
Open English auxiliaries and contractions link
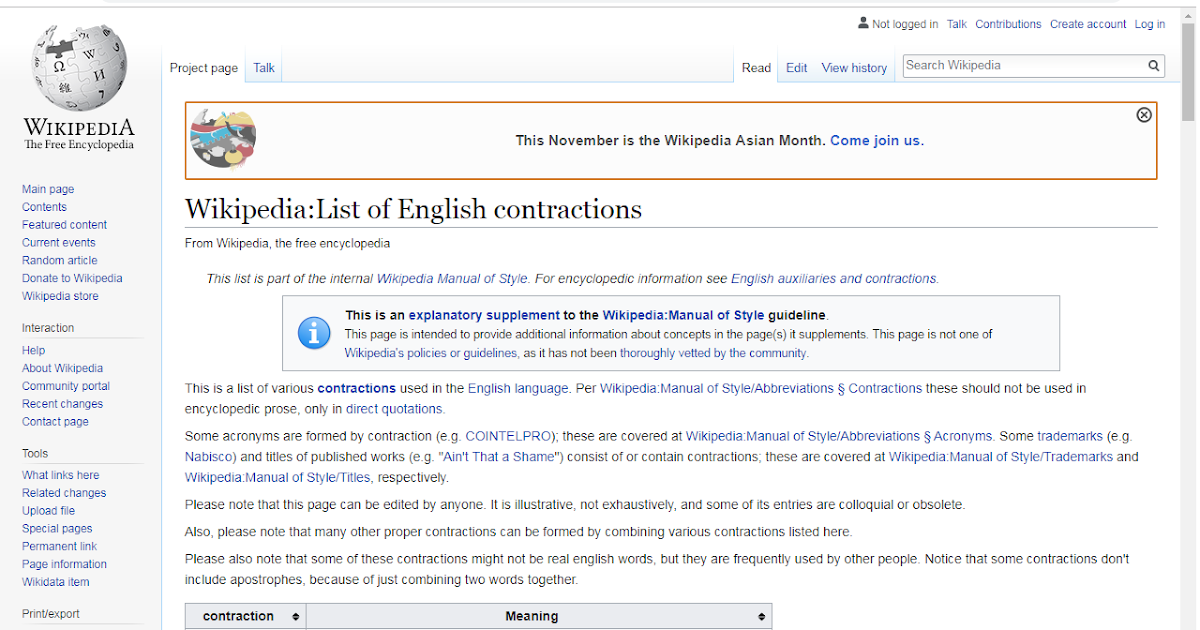tap(834, 279)
